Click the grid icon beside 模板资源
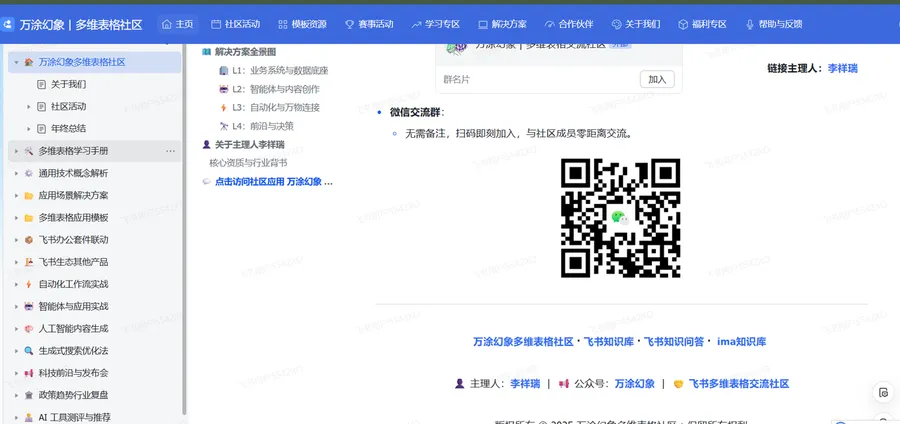The image size is (900, 424). 282,24
